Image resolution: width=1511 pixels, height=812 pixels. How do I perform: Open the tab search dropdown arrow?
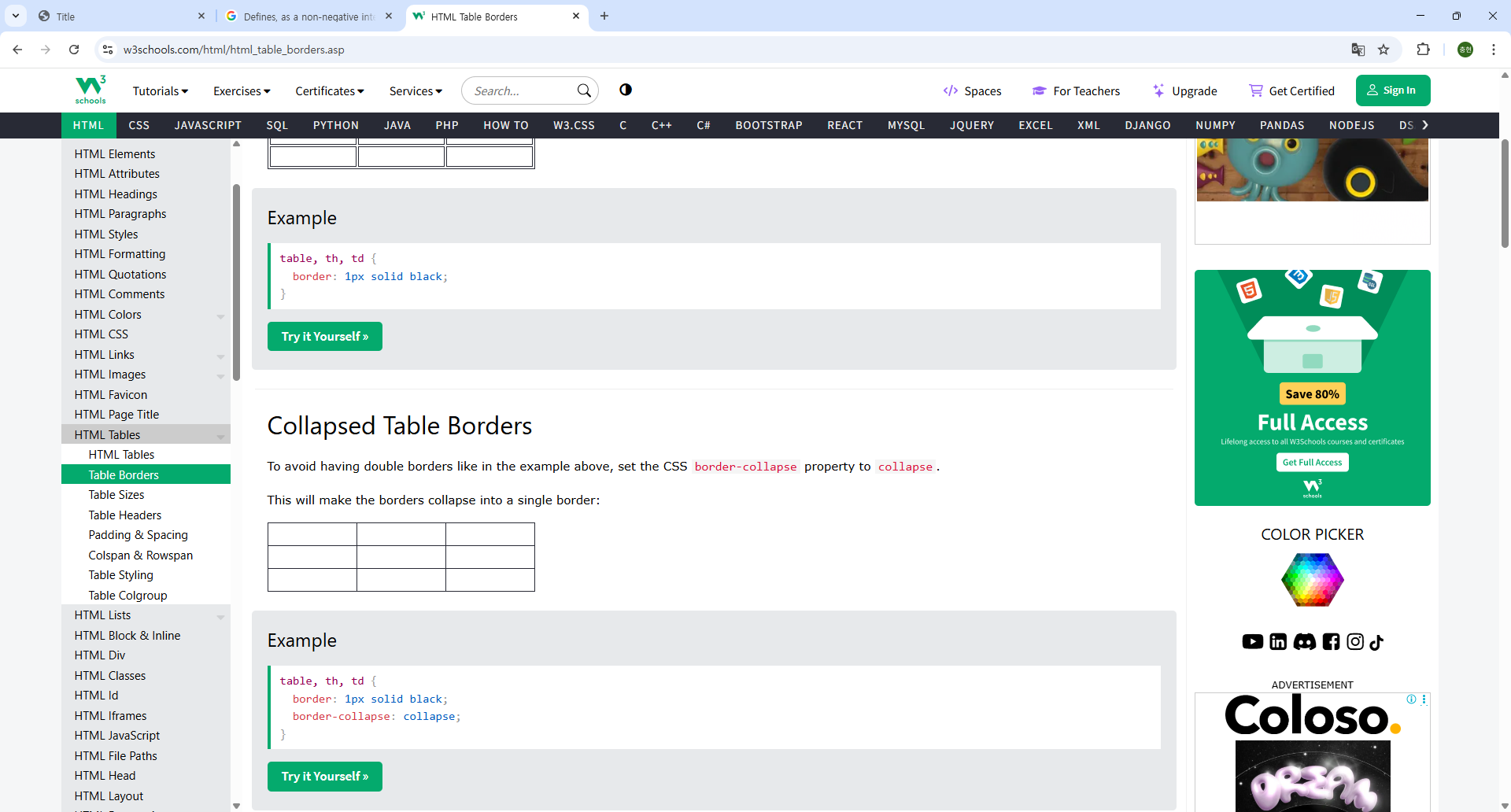pos(16,16)
